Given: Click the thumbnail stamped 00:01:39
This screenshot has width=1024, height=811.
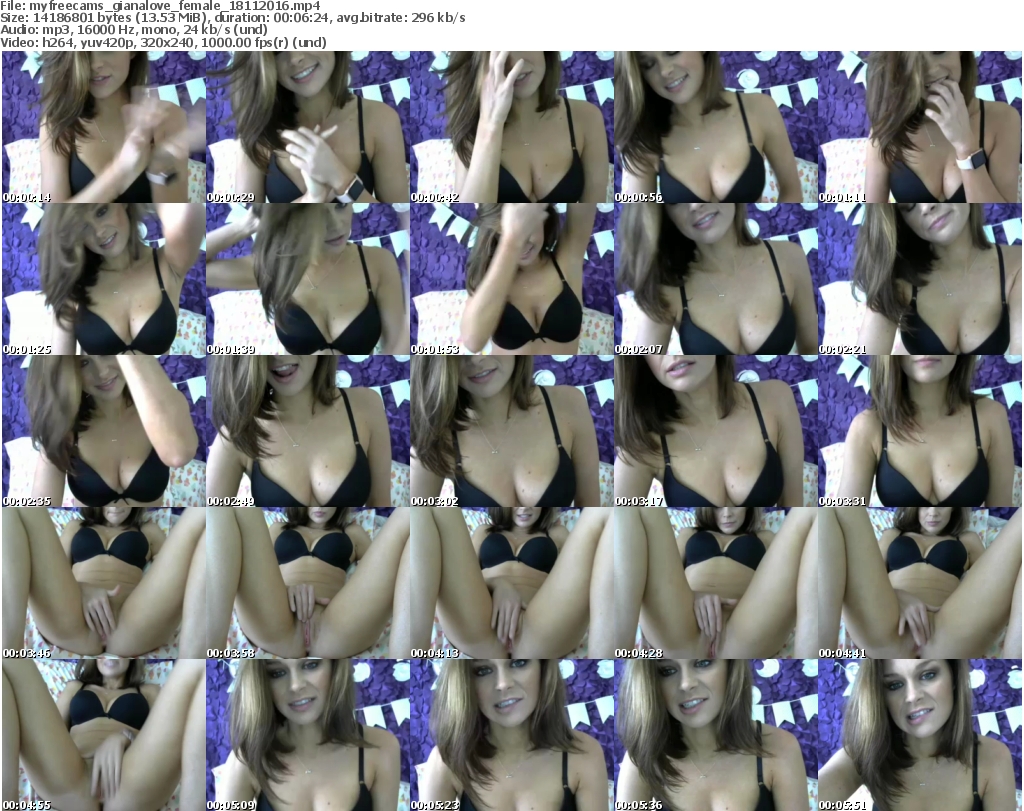Looking at the screenshot, I should (308, 279).
